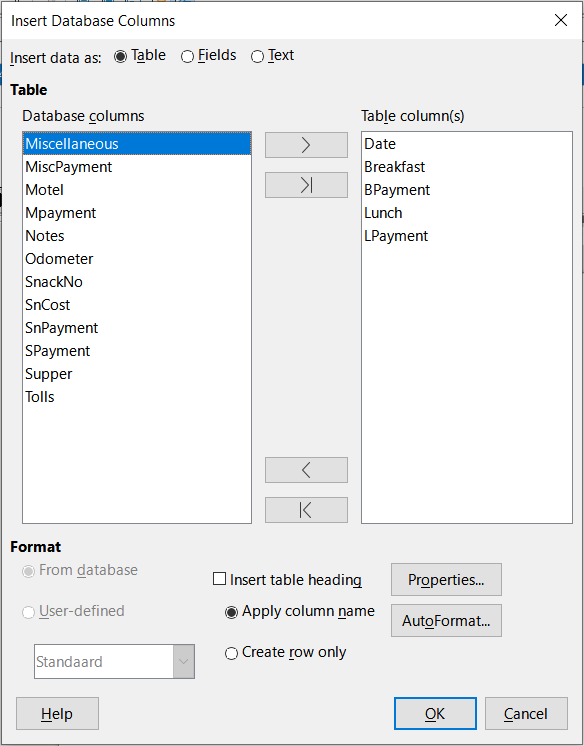Select SnCost in database columns
Image resolution: width=584 pixels, height=746 pixels.
[137, 304]
